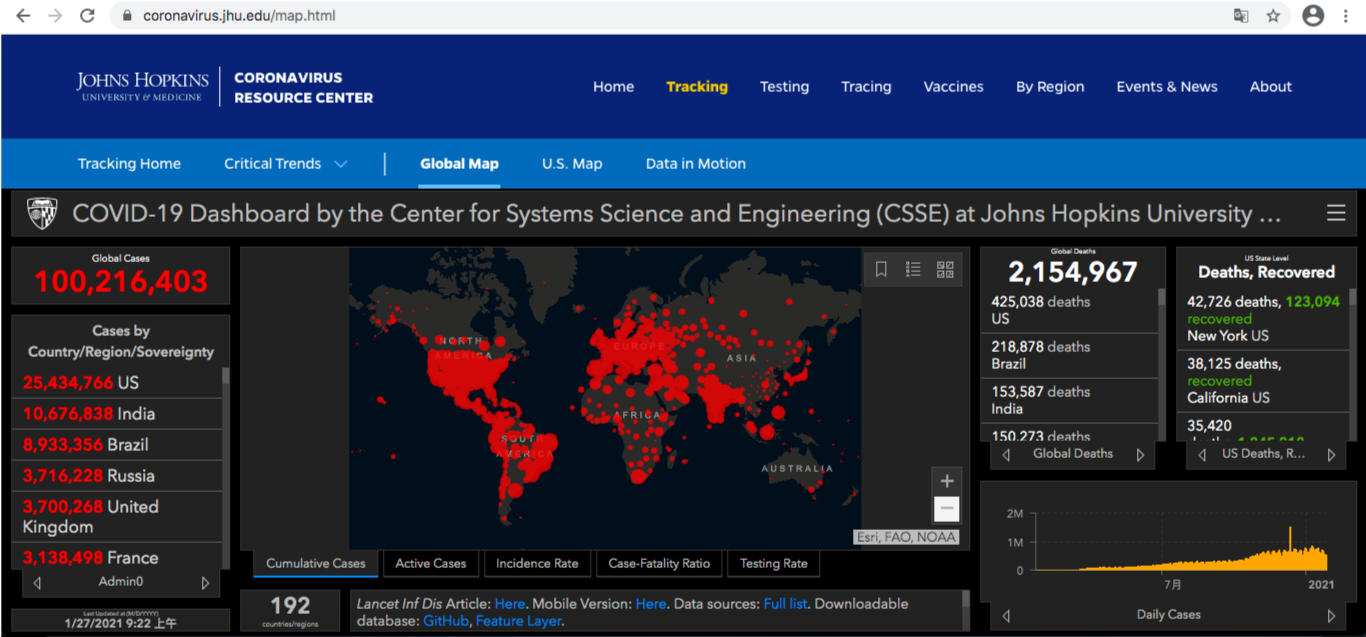Image resolution: width=1366 pixels, height=637 pixels.
Task: Zoom out on the map
Action: (947, 510)
